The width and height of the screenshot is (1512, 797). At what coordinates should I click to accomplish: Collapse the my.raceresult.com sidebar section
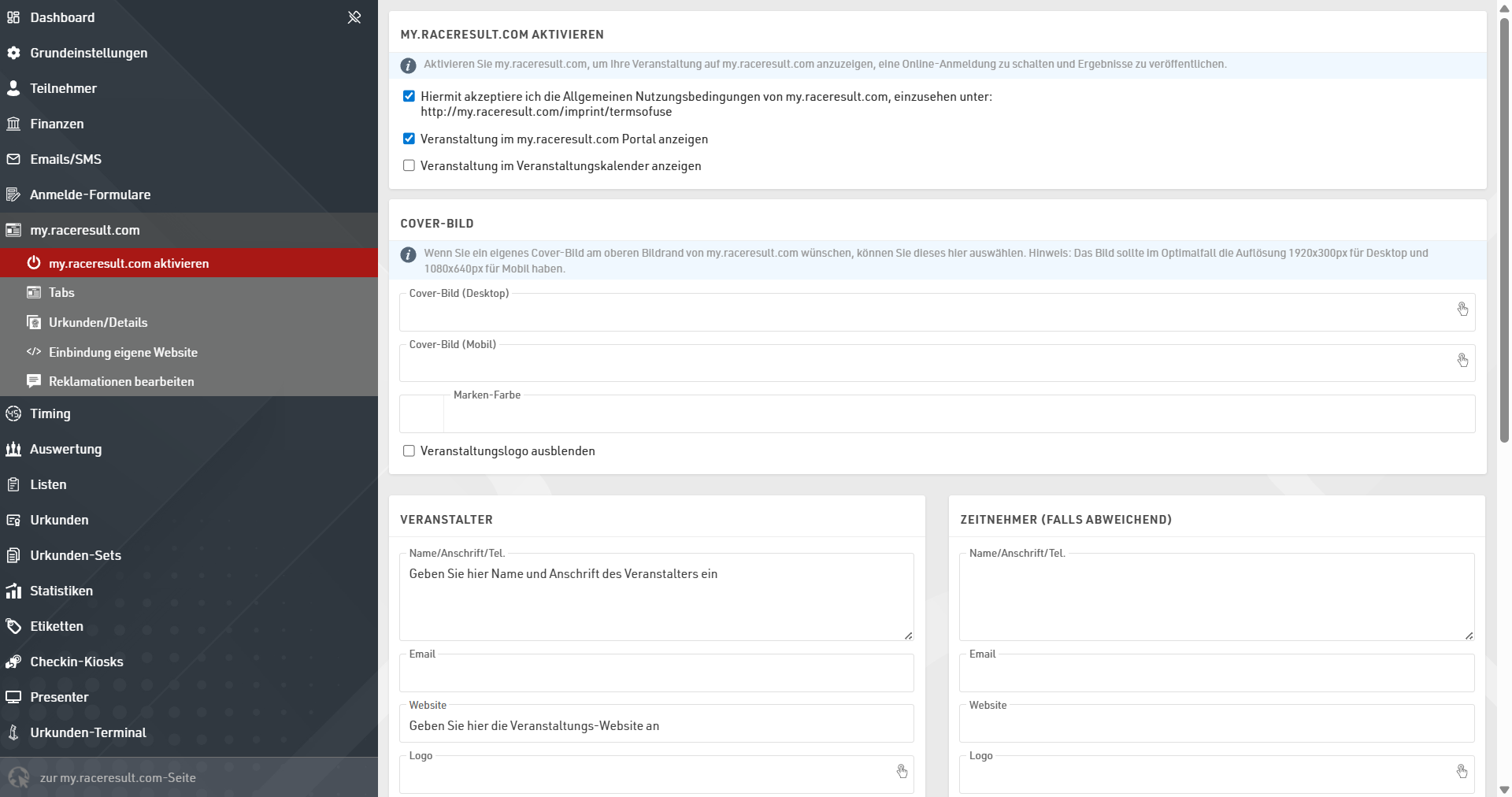85,230
